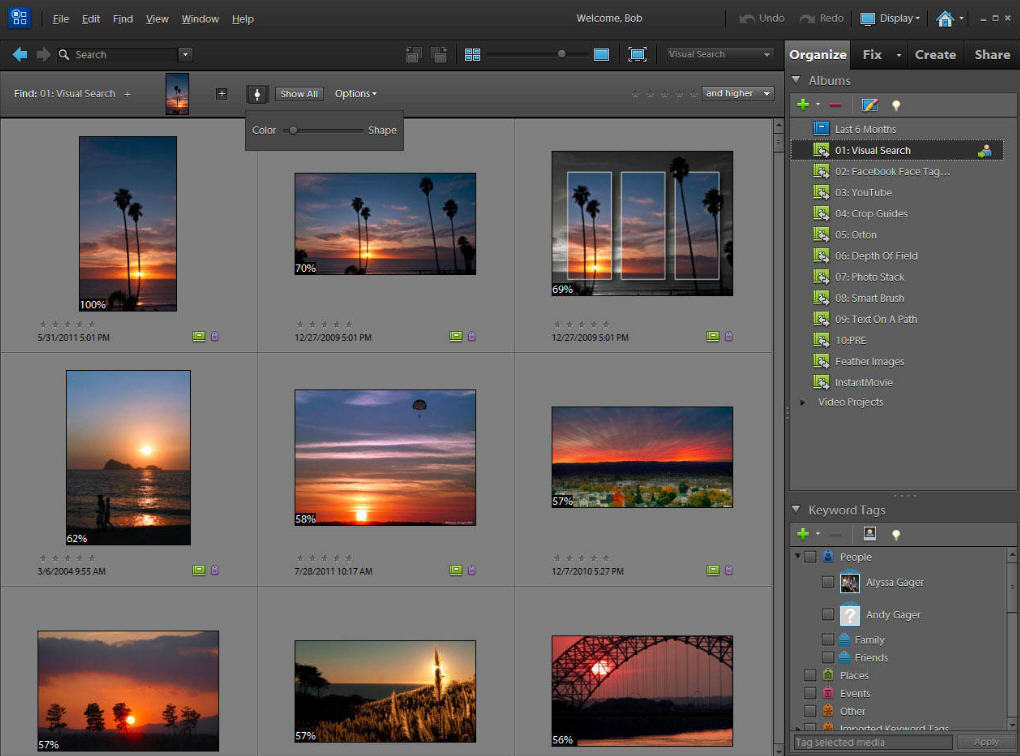Click the full screen view icon in the toolbar
This screenshot has width=1020, height=756.
[x=638, y=55]
